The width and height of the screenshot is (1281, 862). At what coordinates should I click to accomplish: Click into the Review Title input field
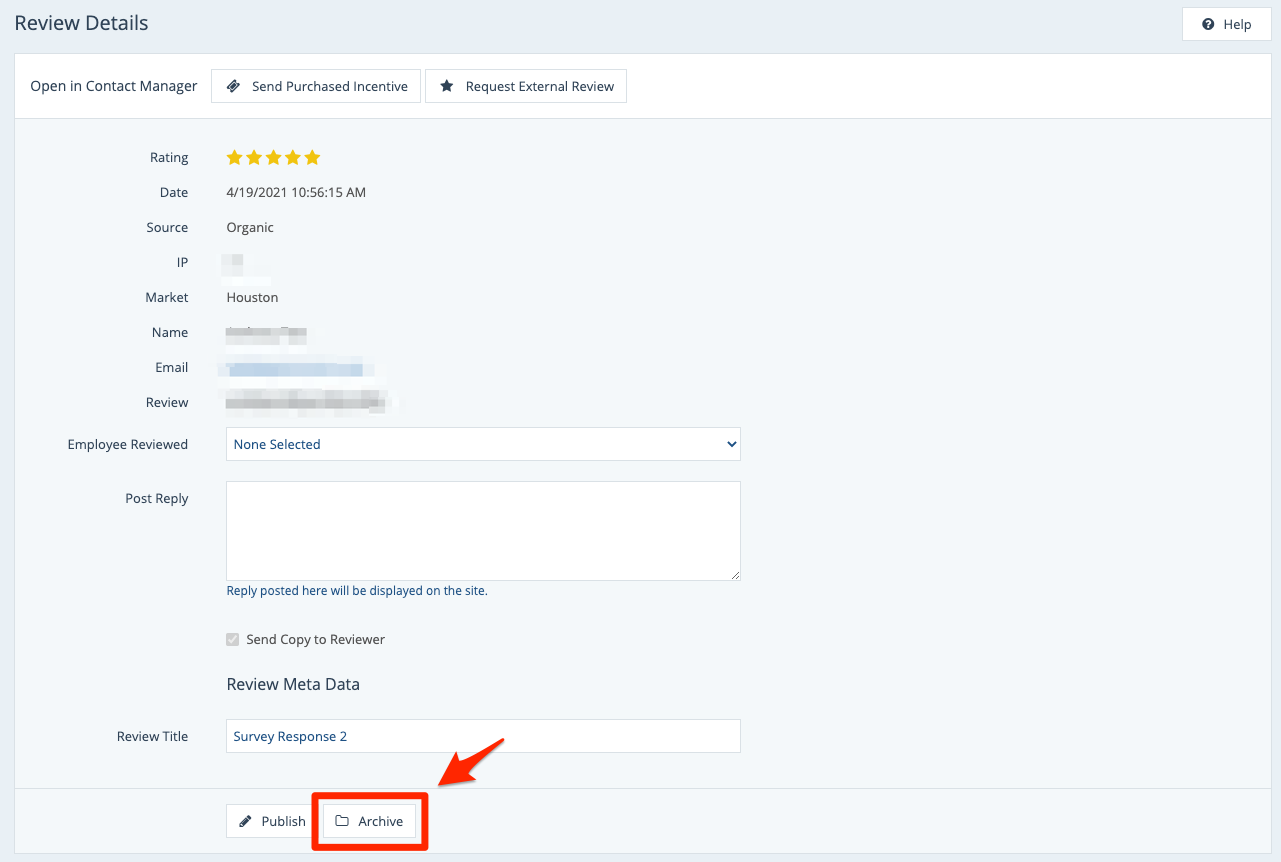[483, 736]
